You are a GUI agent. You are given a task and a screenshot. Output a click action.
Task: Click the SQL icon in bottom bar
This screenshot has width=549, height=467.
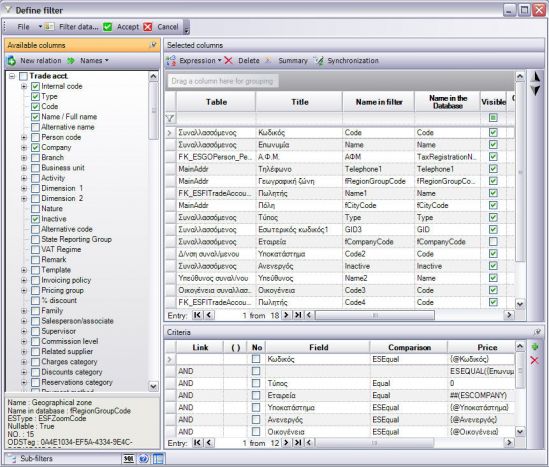(128, 459)
